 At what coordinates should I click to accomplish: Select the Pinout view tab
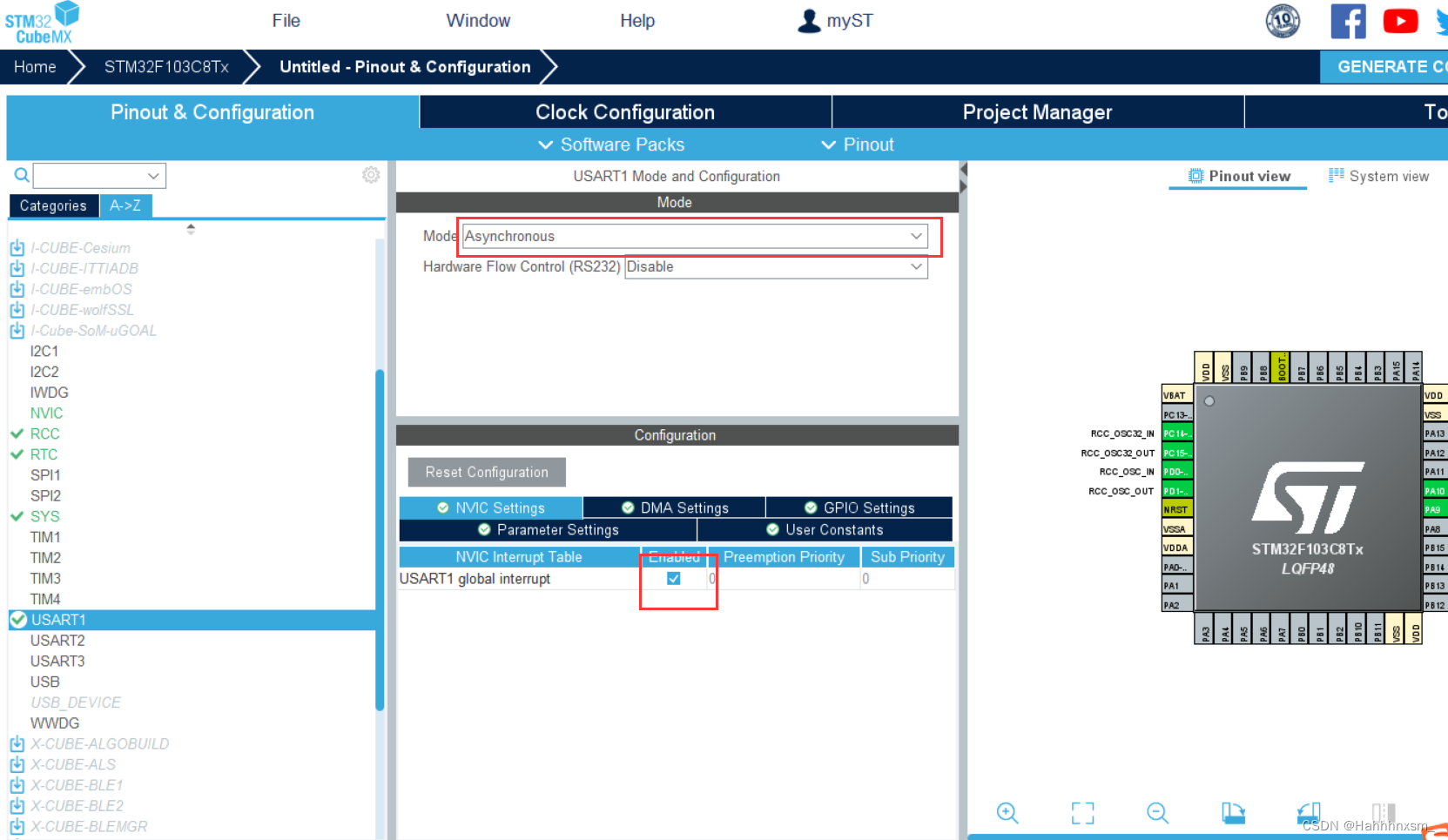pyautogui.click(x=1239, y=176)
